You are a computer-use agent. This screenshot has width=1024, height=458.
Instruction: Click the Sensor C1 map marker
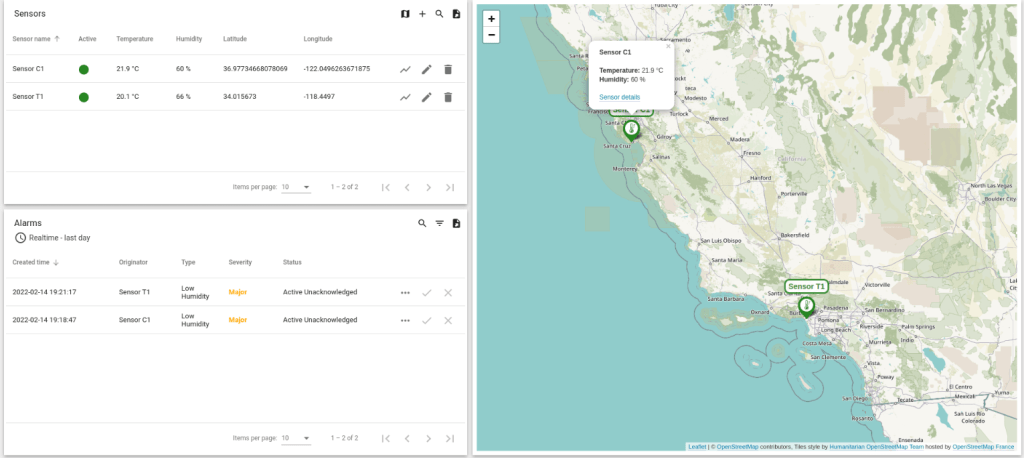(632, 131)
